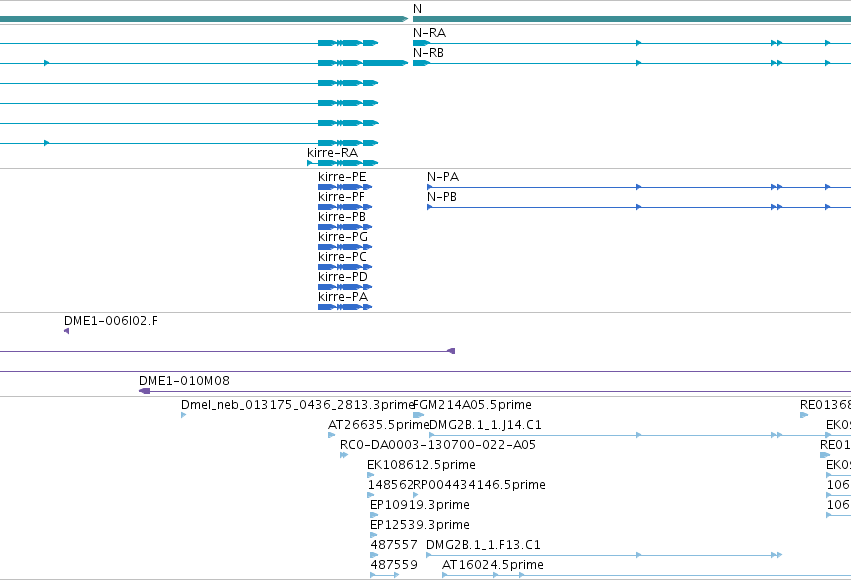Viewport: 851px width, 580px height.
Task: Select the AT26635.5prime EST label
Action: (x=378, y=425)
